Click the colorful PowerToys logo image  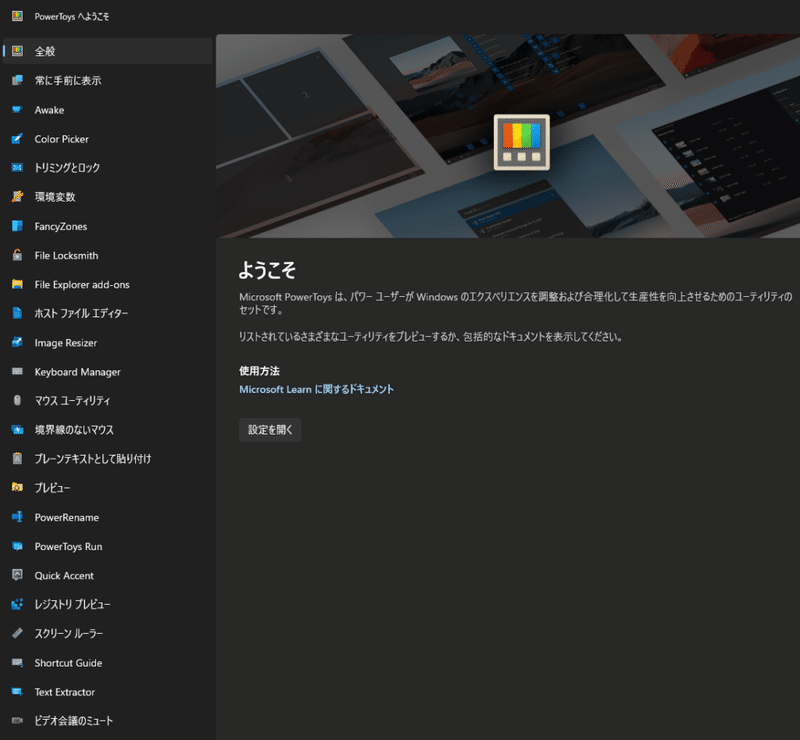coord(521,142)
